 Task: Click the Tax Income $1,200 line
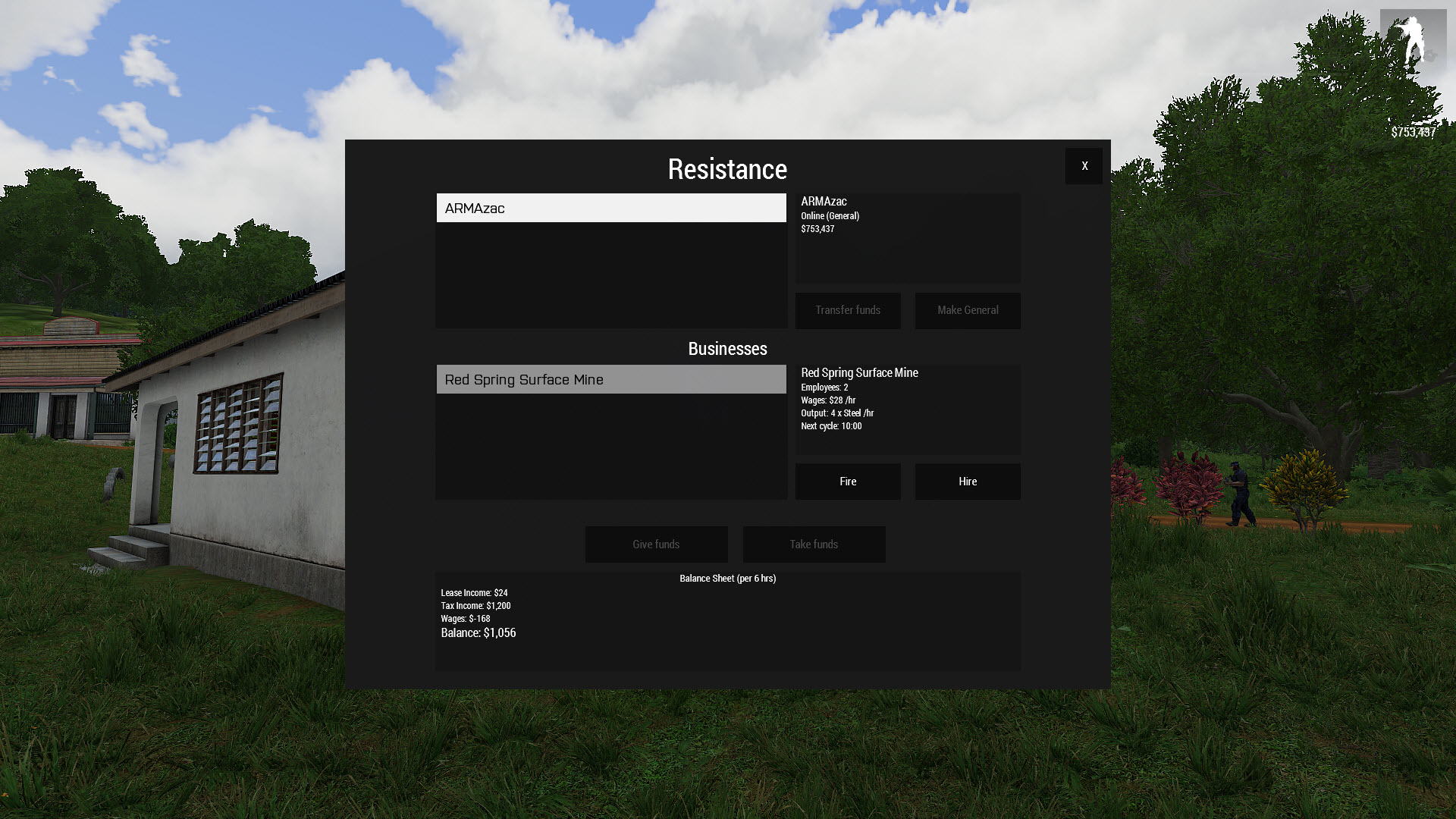click(x=475, y=606)
